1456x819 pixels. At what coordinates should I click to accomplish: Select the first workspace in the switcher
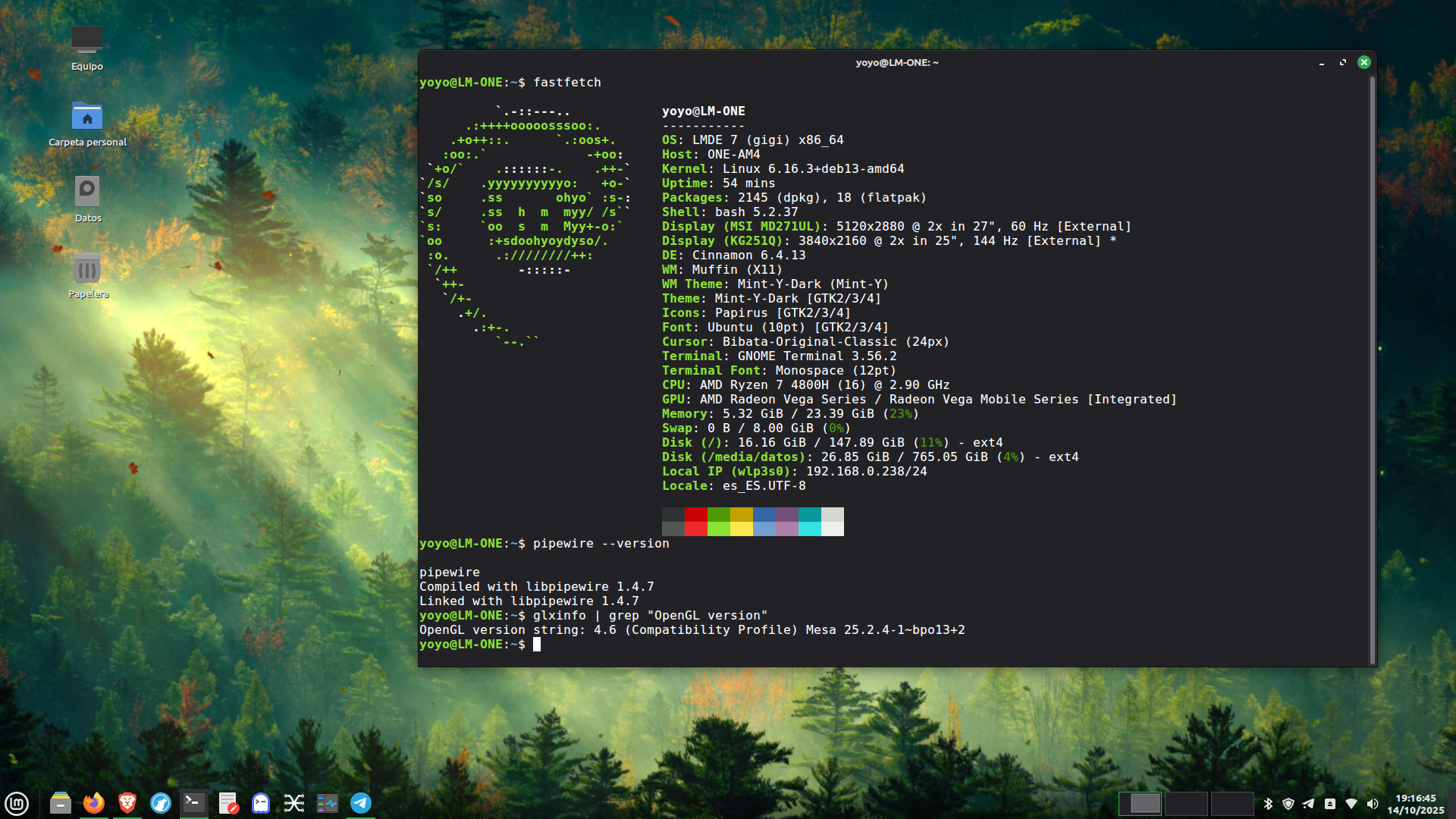(x=1140, y=803)
